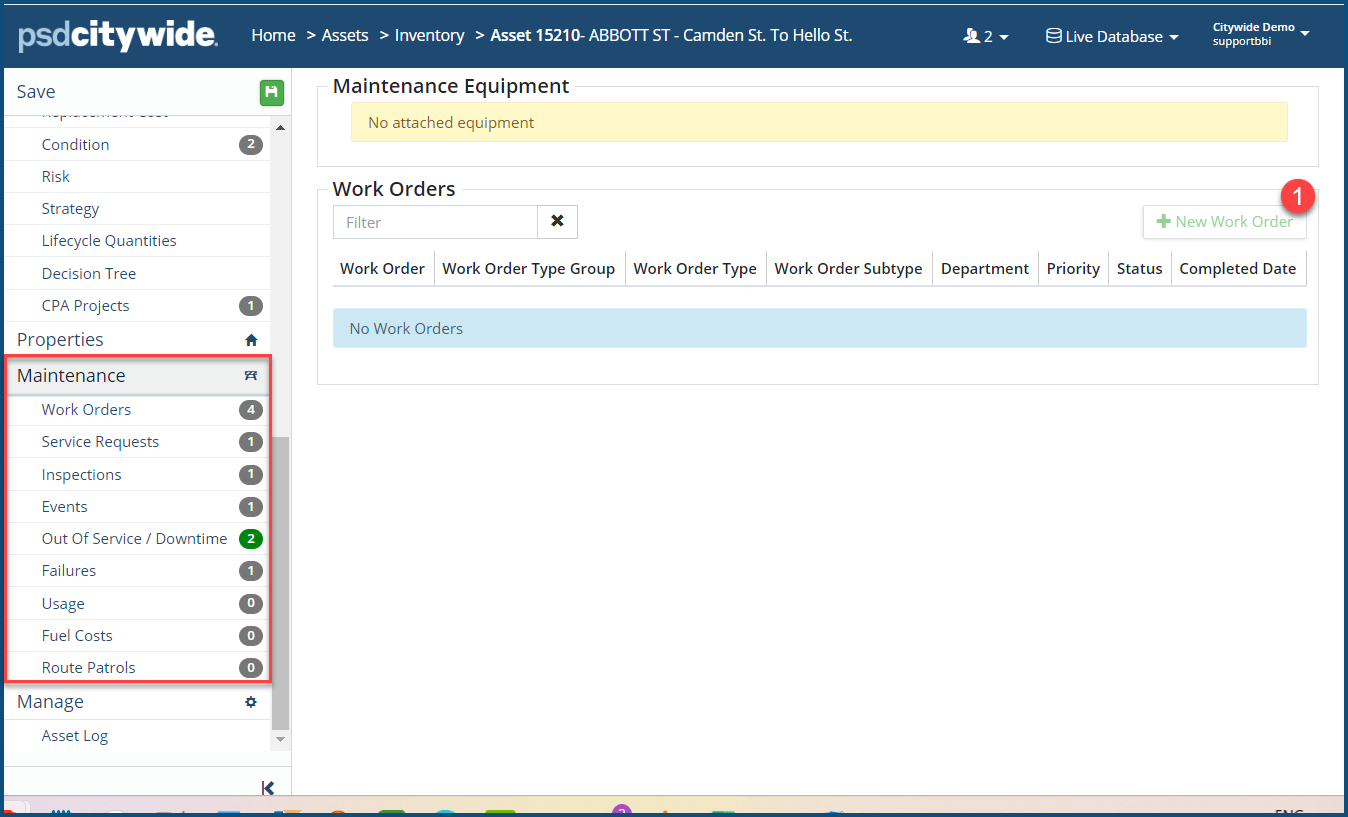Clear the filter with the X button
The image size is (1348, 817).
(x=557, y=222)
